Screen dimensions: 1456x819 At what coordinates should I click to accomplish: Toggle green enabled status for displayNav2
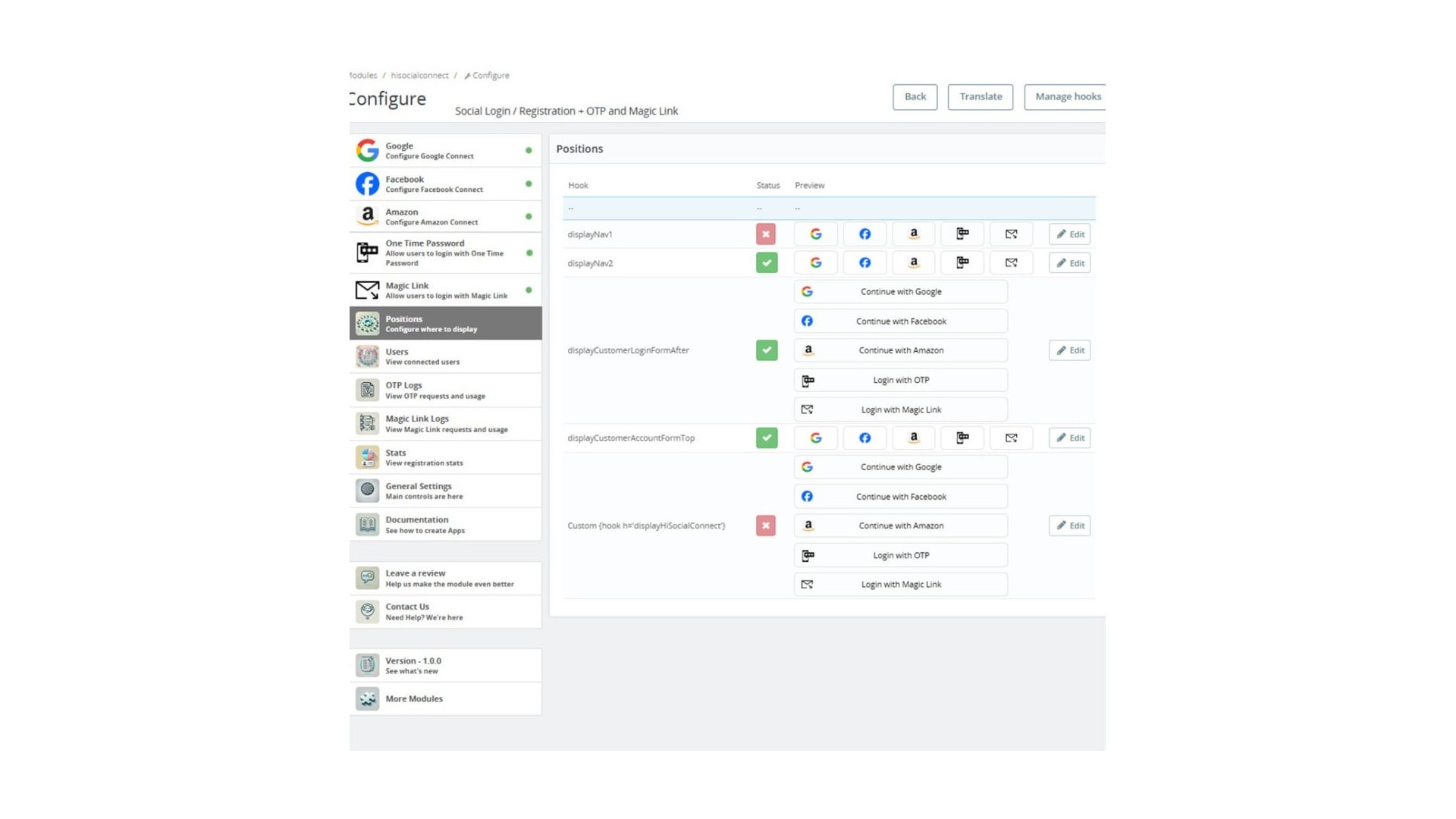point(766,262)
